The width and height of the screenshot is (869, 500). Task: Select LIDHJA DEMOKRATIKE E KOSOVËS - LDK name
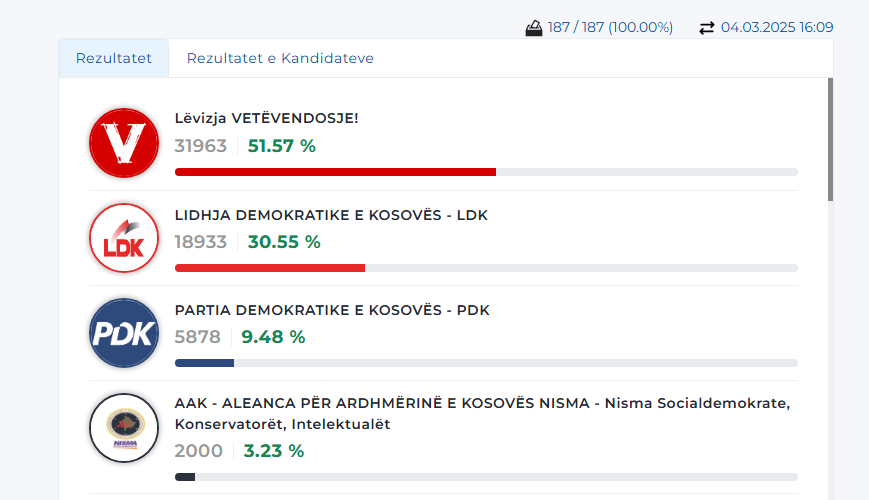331,215
